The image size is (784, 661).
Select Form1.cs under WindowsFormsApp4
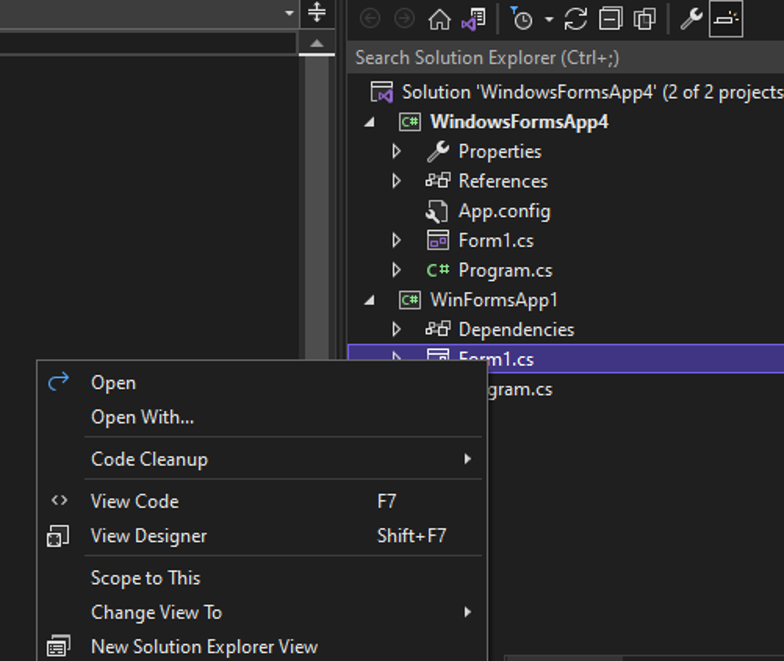tap(496, 240)
